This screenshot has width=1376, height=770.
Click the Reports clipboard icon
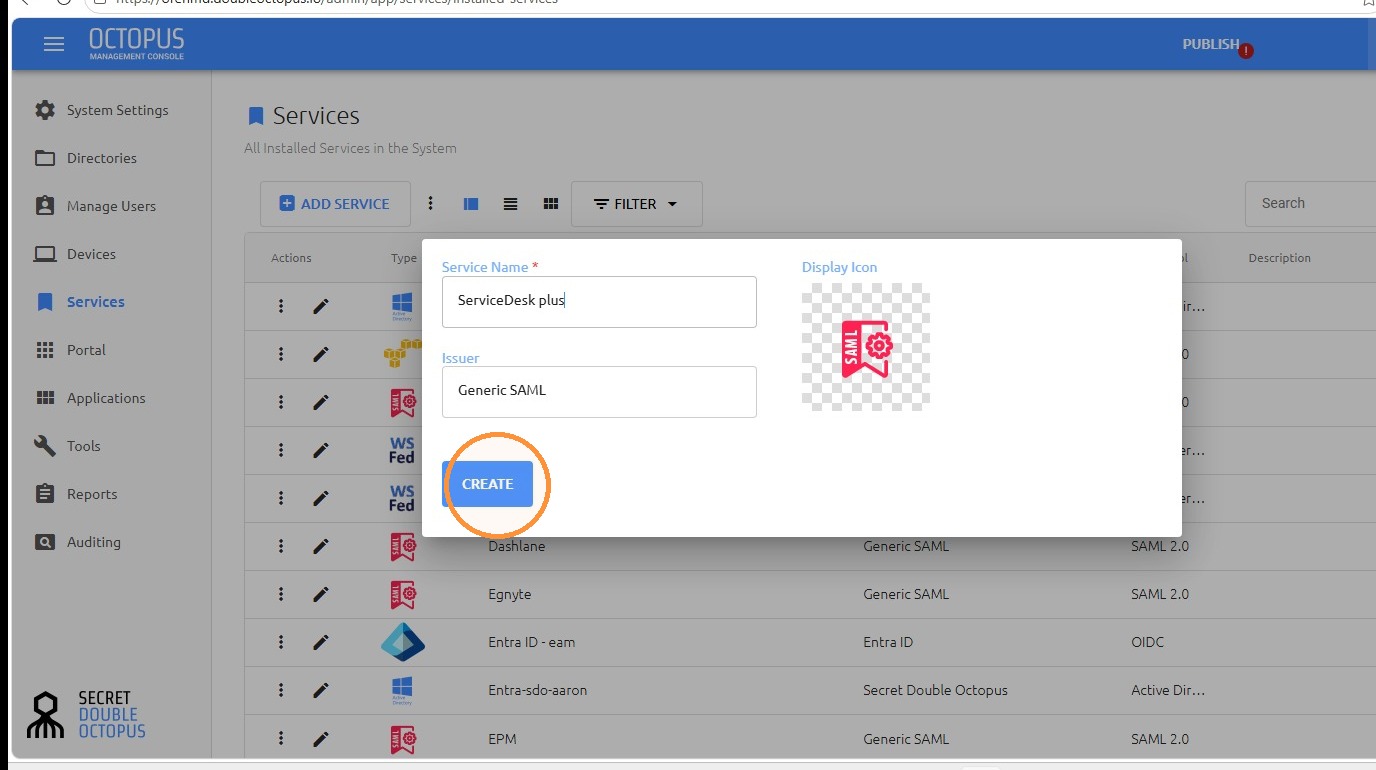tap(45, 494)
